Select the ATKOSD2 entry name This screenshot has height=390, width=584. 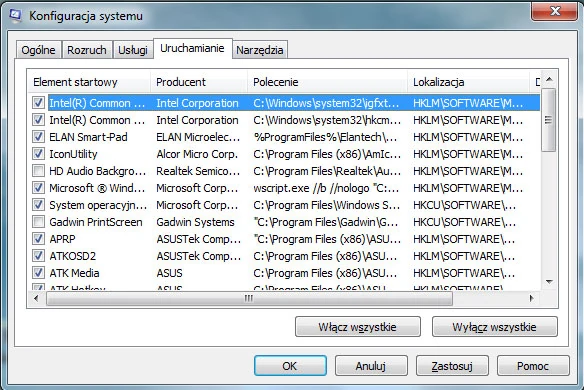tap(73, 256)
